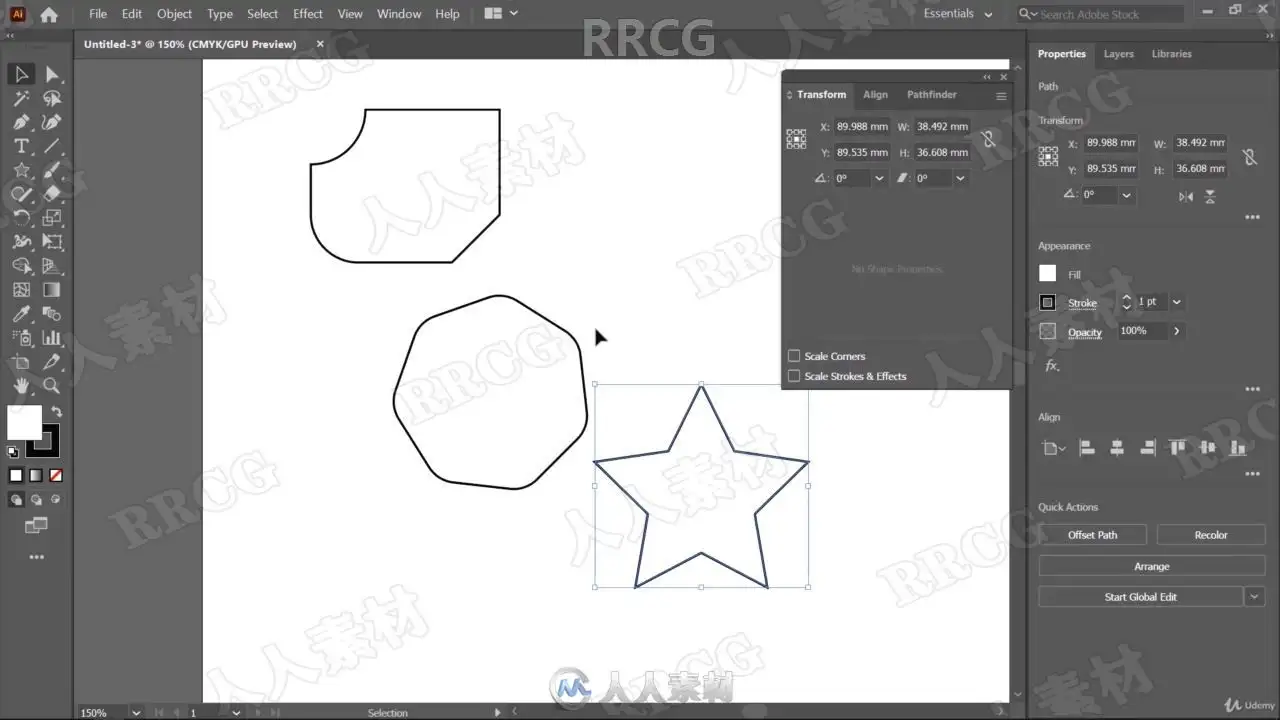Select the Lasso tool
The height and width of the screenshot is (720, 1280).
click(x=52, y=98)
